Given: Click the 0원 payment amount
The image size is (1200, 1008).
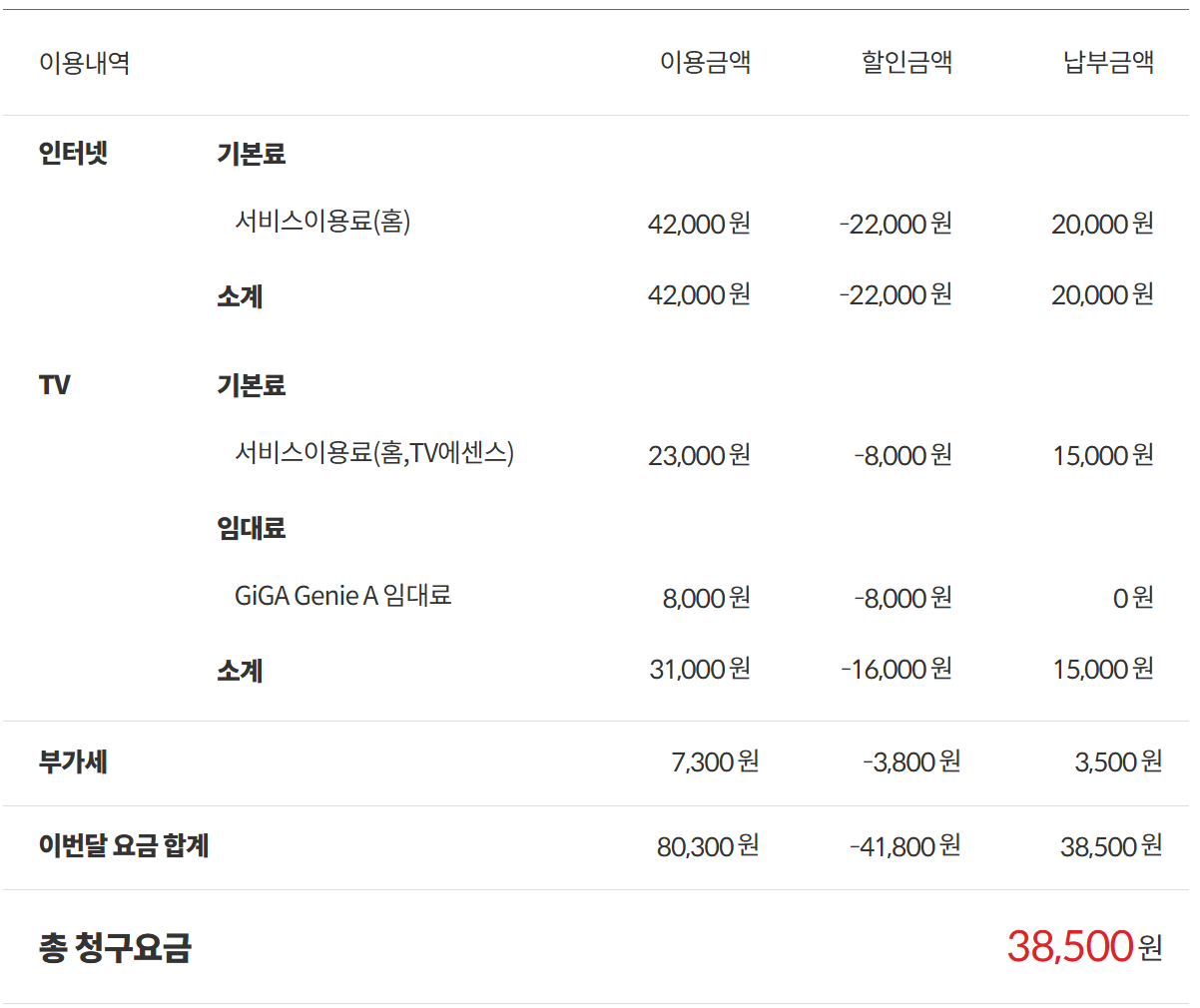Looking at the screenshot, I should point(1133,598).
